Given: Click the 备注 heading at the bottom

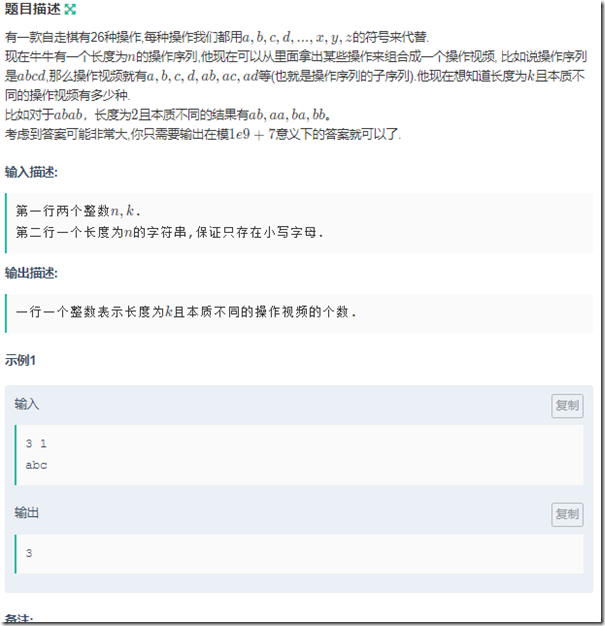Looking at the screenshot, I should pyautogui.click(x=19, y=620).
